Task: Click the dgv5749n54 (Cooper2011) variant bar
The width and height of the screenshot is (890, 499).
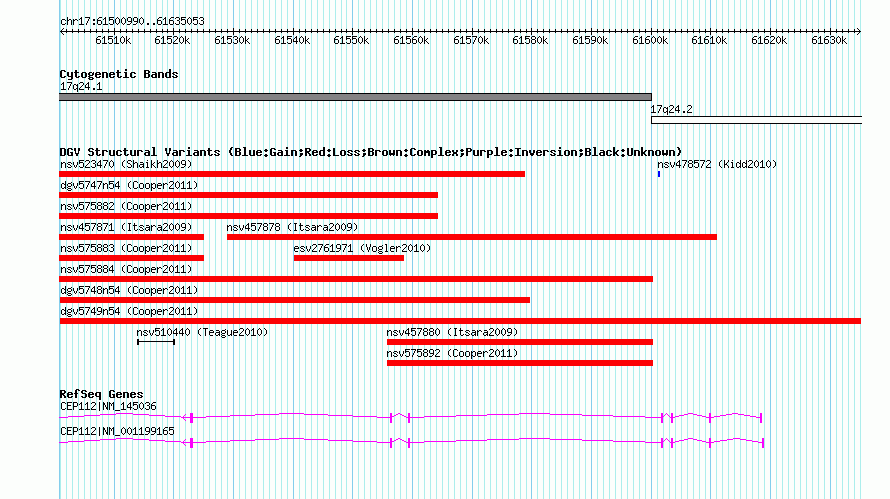Action: (460, 321)
